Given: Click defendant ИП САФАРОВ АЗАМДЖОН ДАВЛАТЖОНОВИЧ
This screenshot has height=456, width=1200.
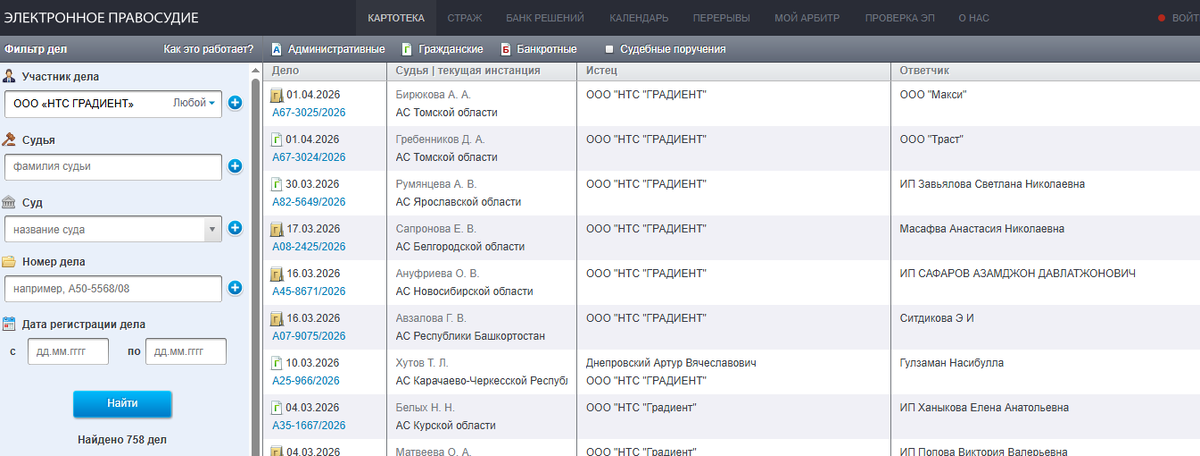Looking at the screenshot, I should tap(1018, 273).
